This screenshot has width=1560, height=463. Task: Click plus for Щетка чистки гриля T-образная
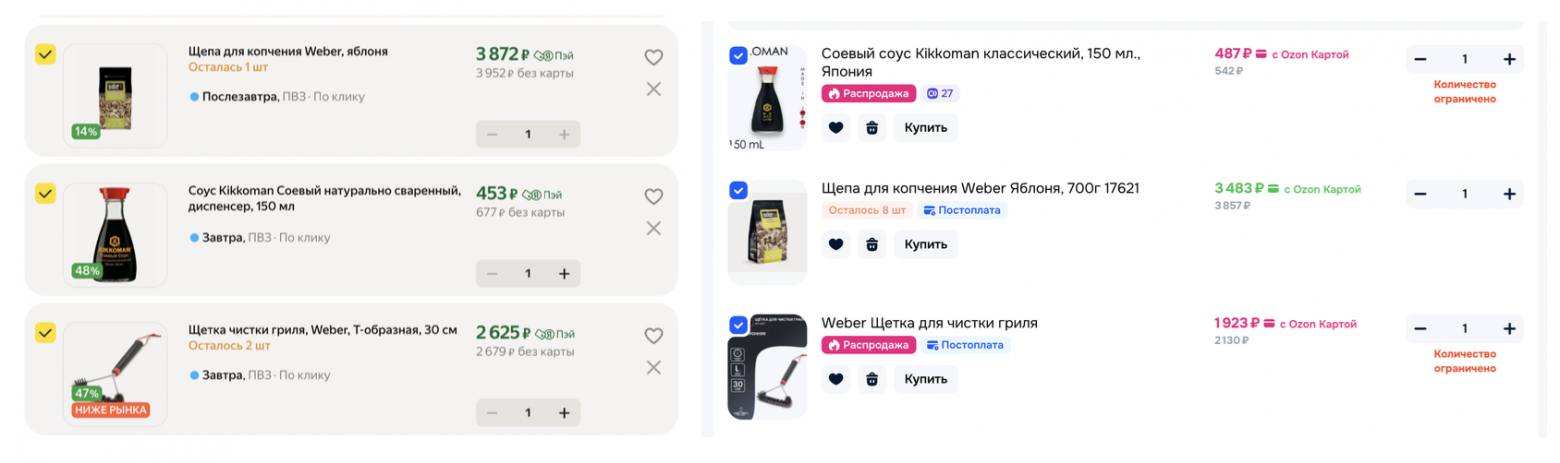(x=563, y=412)
